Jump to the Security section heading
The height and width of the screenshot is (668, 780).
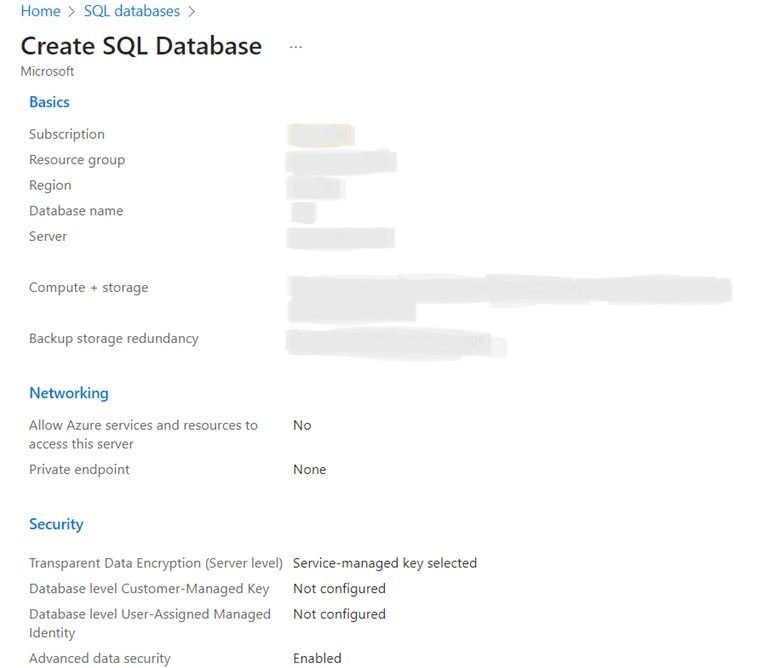[x=56, y=524]
